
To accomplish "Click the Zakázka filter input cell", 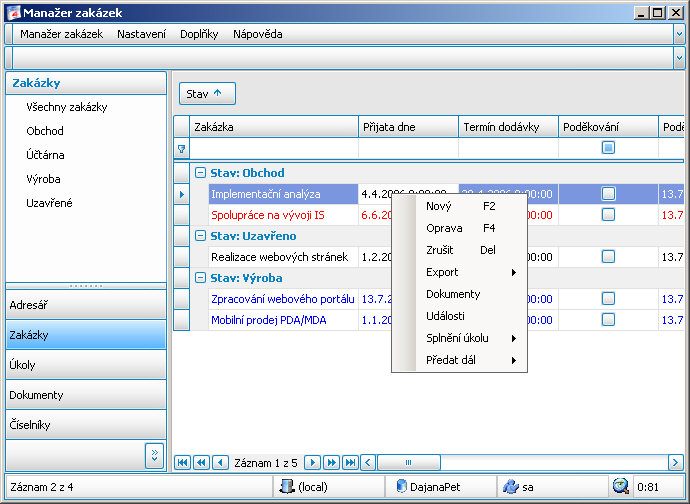I will tap(274, 149).
